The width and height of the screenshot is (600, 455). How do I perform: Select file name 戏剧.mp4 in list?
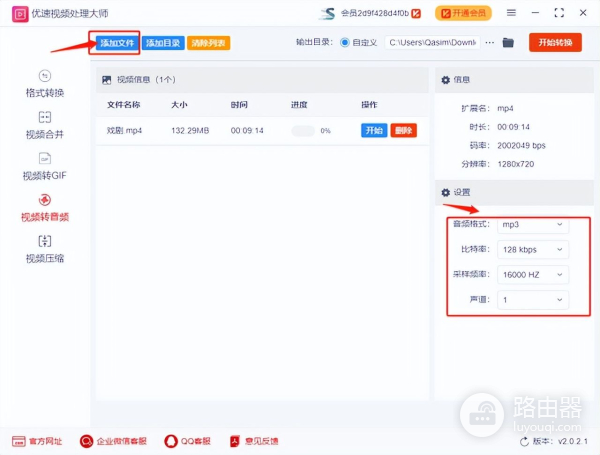(x=124, y=130)
